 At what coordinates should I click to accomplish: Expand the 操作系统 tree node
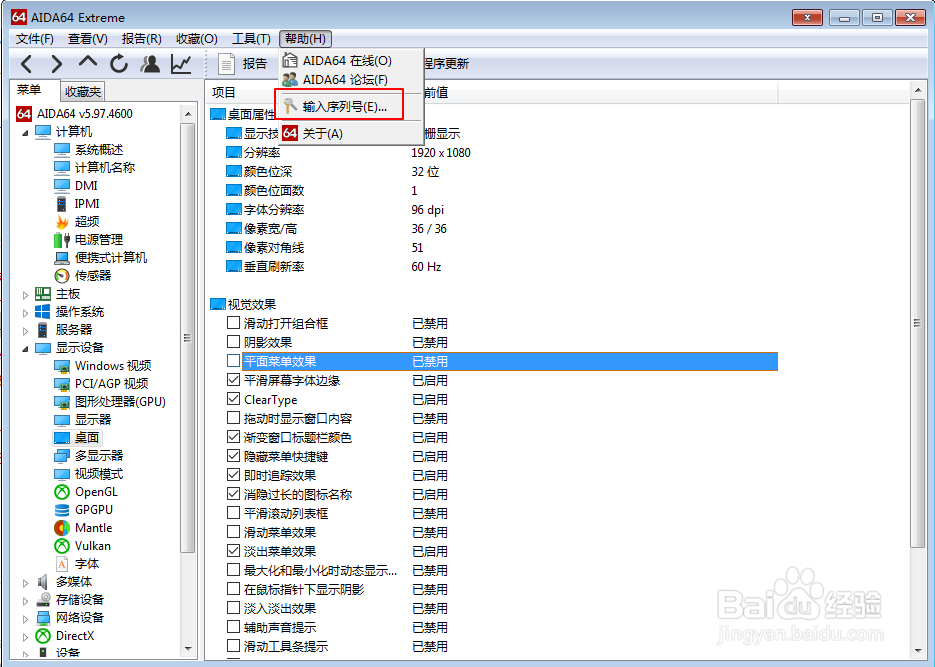pos(25,312)
